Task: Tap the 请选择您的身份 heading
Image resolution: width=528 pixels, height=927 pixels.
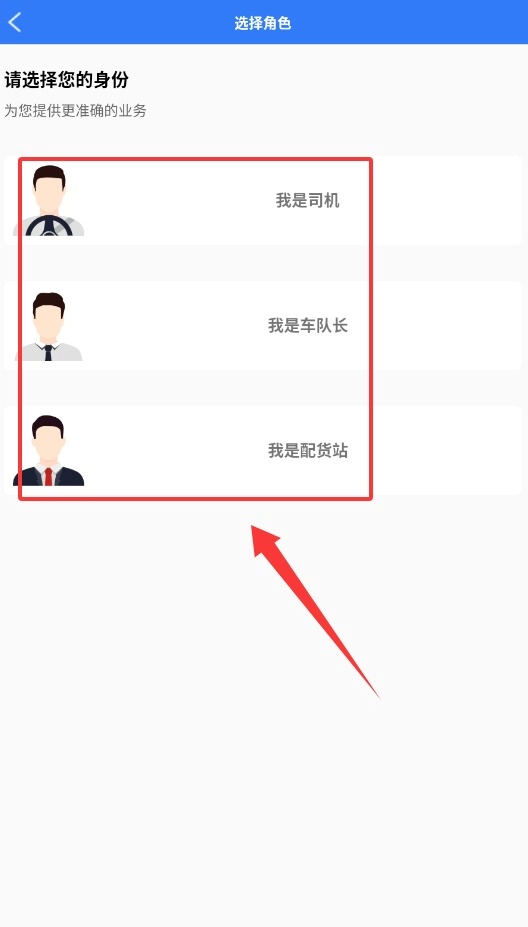Action: pyautogui.click(x=67, y=80)
